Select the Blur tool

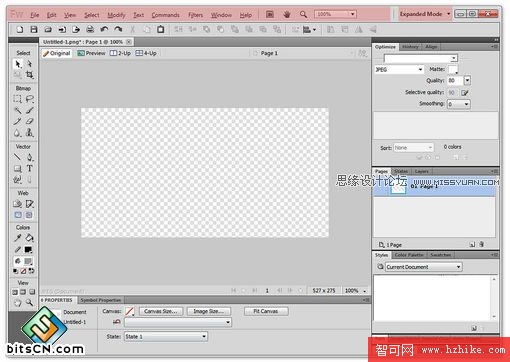point(18,133)
